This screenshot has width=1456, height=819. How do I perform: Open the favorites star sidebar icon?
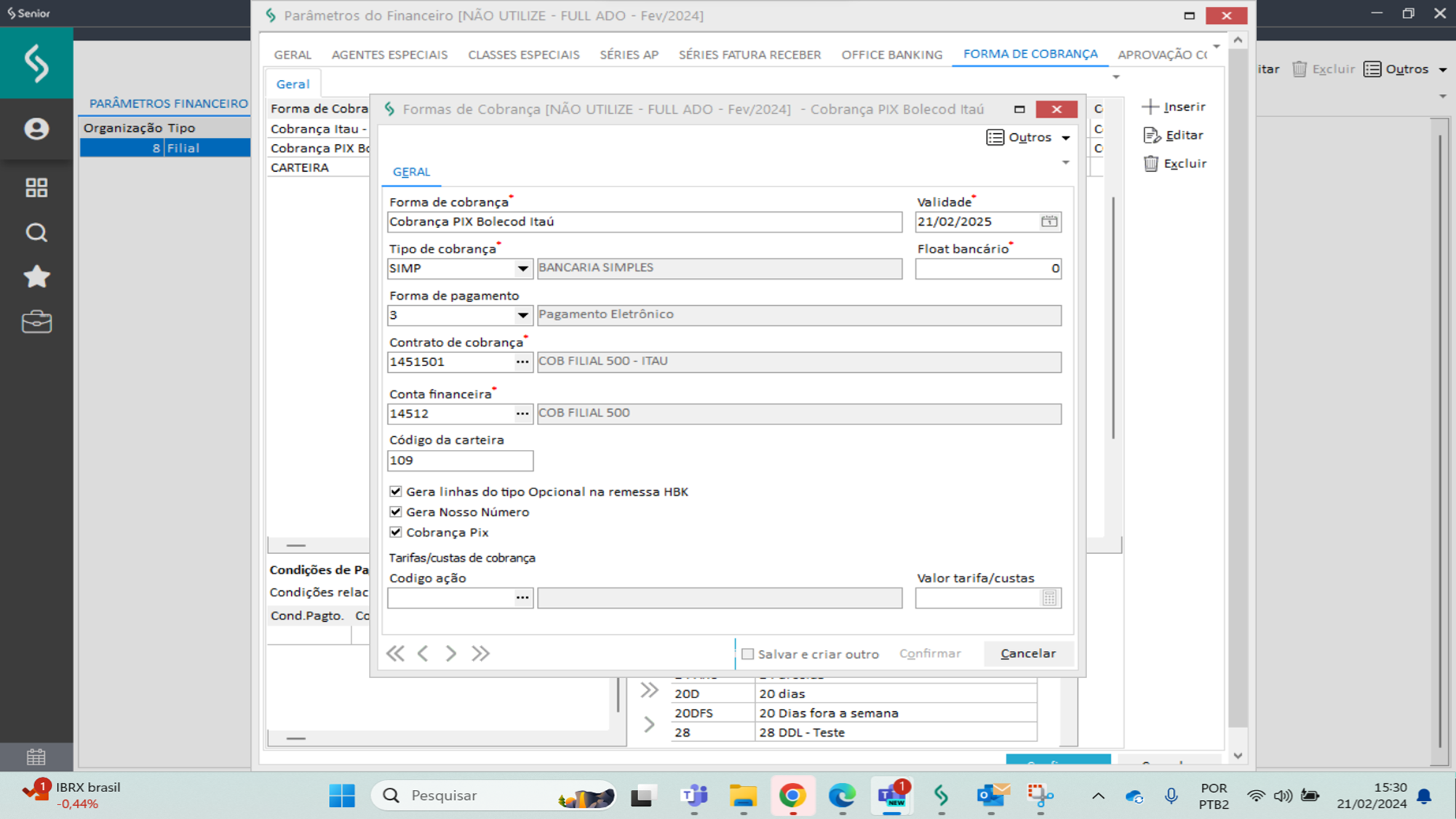point(36,277)
